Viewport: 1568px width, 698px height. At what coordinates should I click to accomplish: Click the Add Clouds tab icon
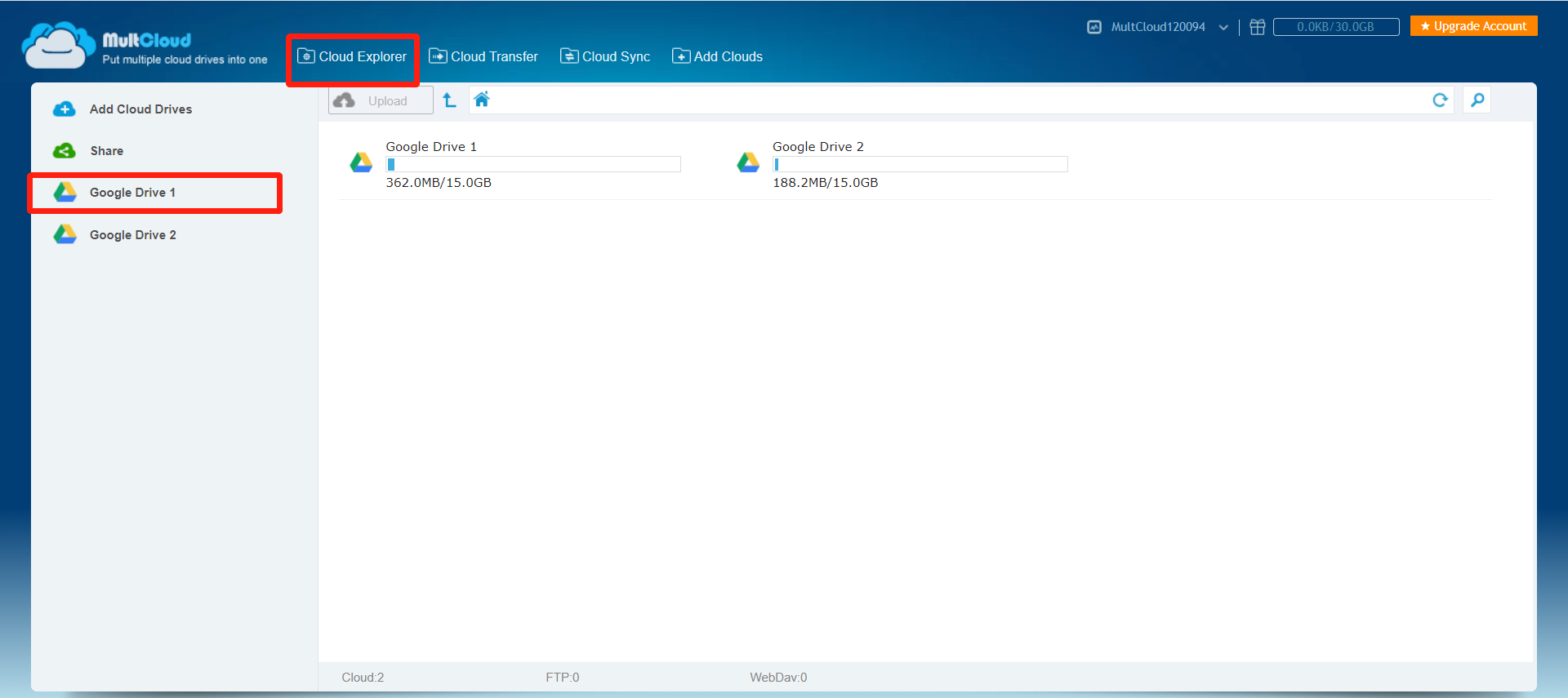[x=681, y=56]
